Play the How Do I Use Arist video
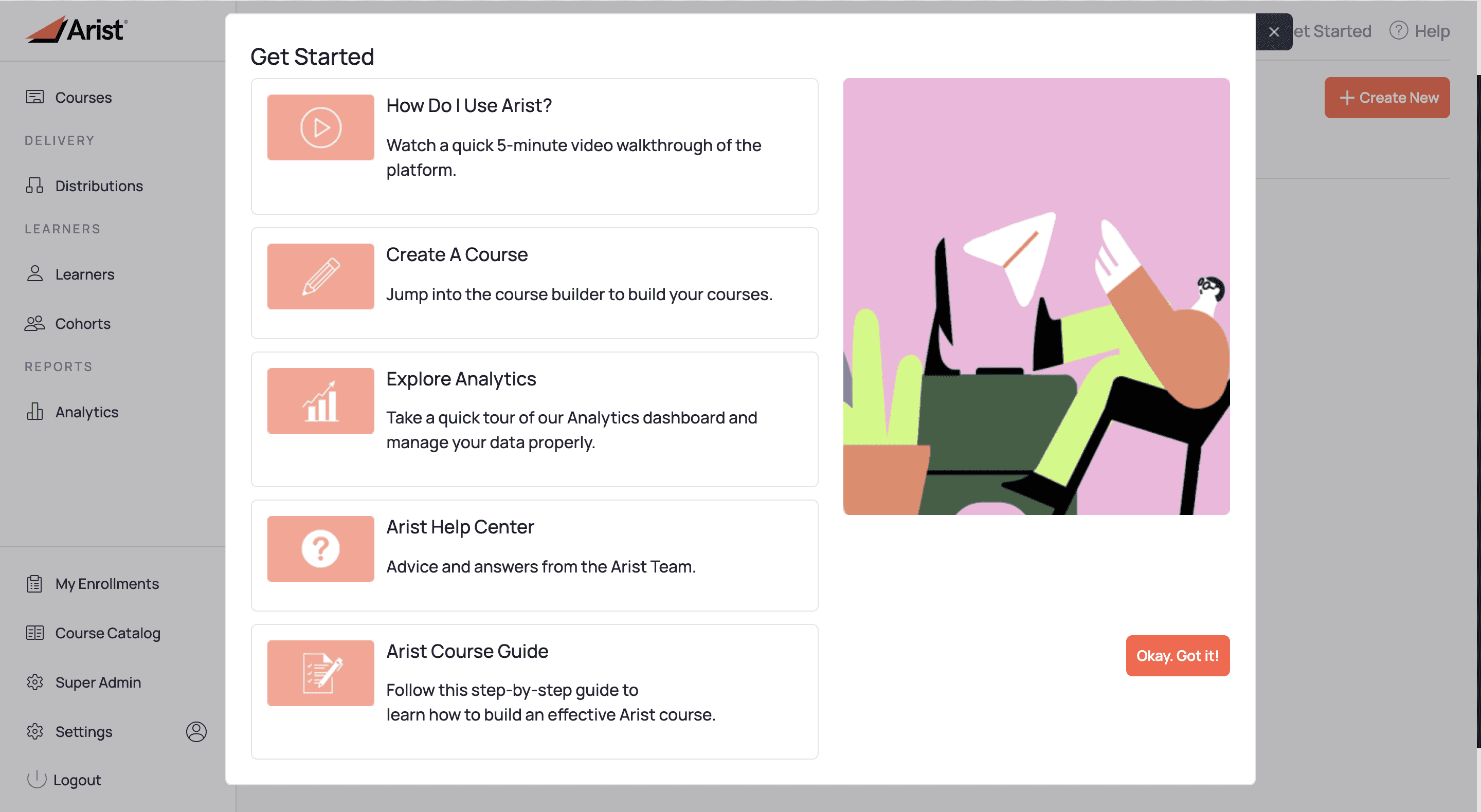 (x=320, y=126)
